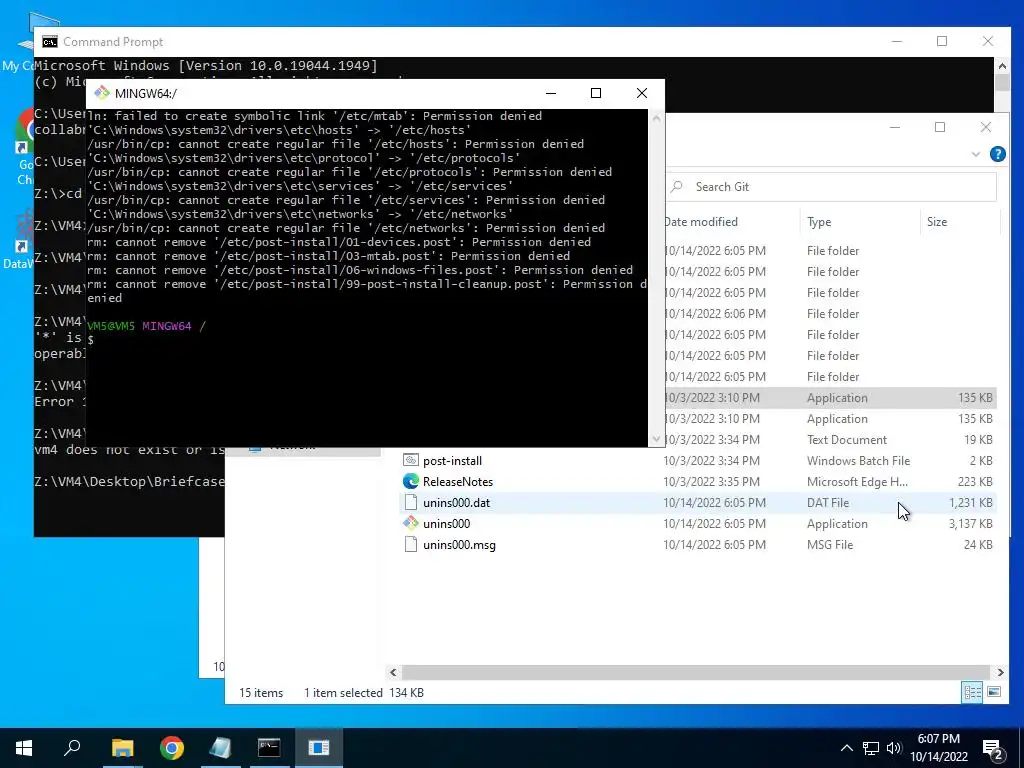Open the notebook app taskbar icon

(x=220, y=748)
